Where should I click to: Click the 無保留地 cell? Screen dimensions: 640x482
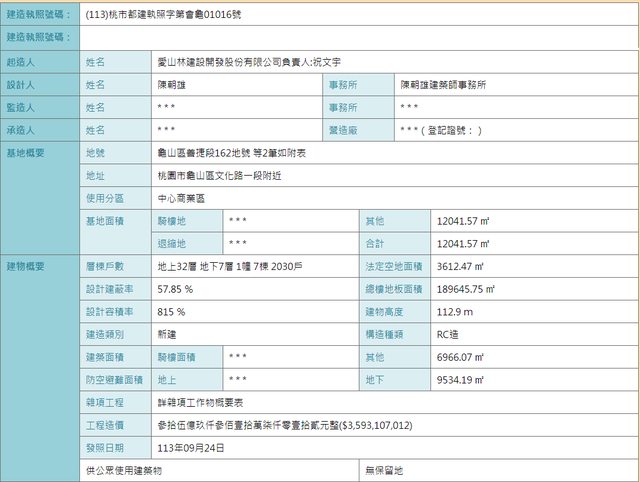387,470
